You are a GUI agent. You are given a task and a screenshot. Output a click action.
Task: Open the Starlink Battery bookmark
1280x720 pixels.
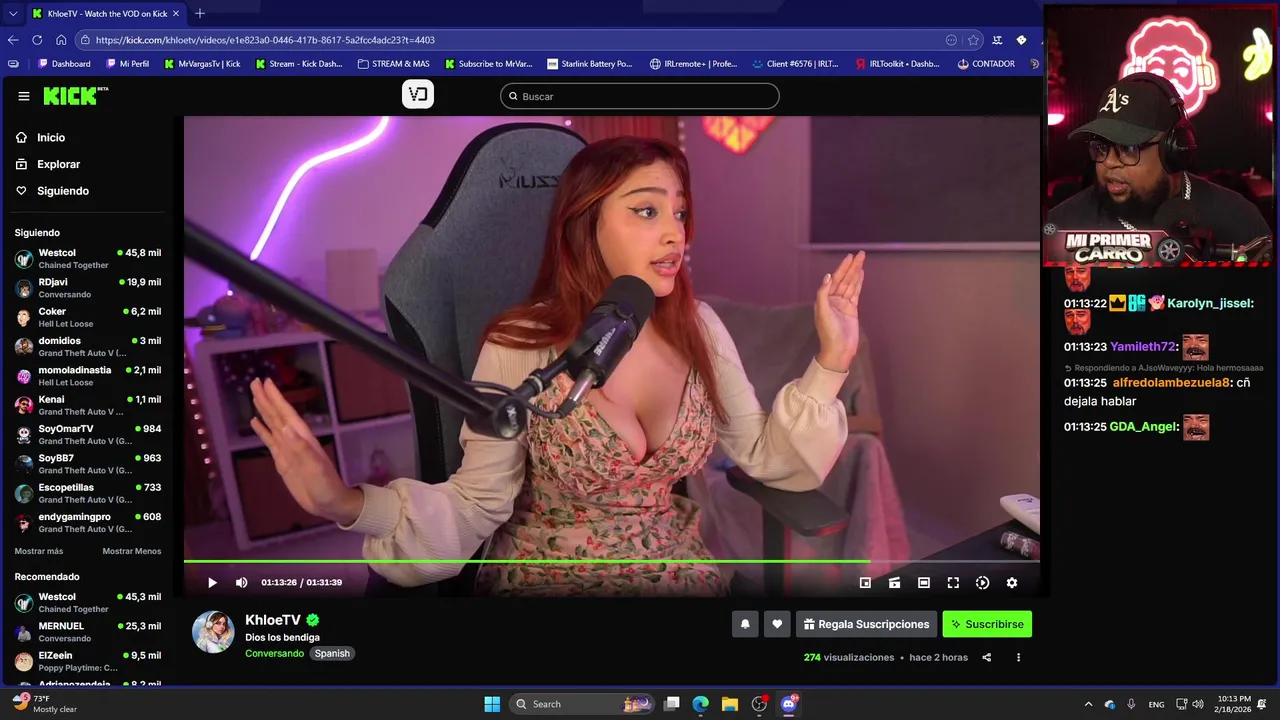click(590, 64)
